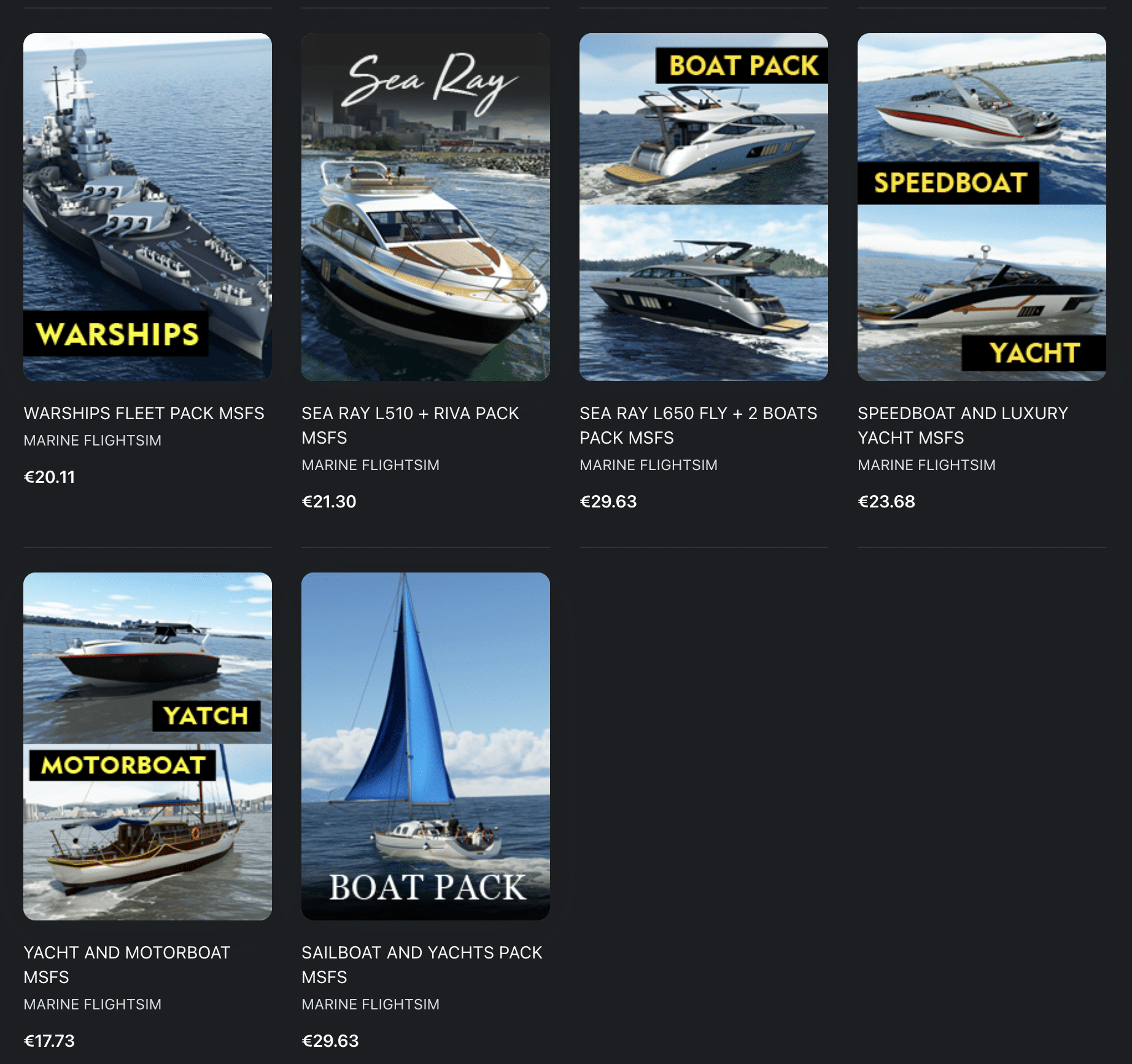Click Marine Flightsim vendor under Sea Ray L510
This screenshot has width=1132, height=1064.
[x=370, y=465]
